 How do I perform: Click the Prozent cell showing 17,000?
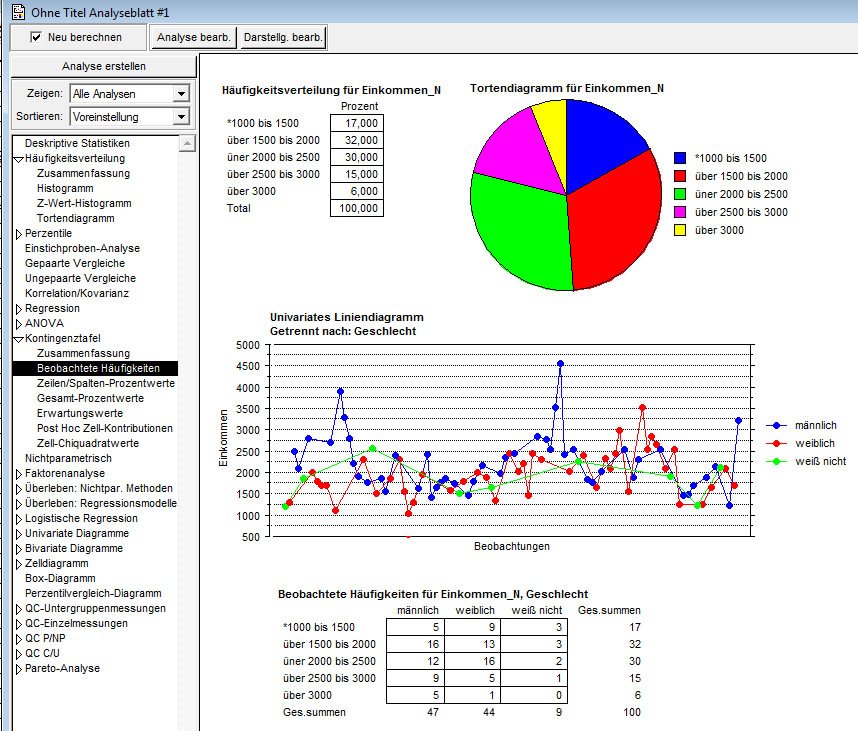click(x=357, y=123)
